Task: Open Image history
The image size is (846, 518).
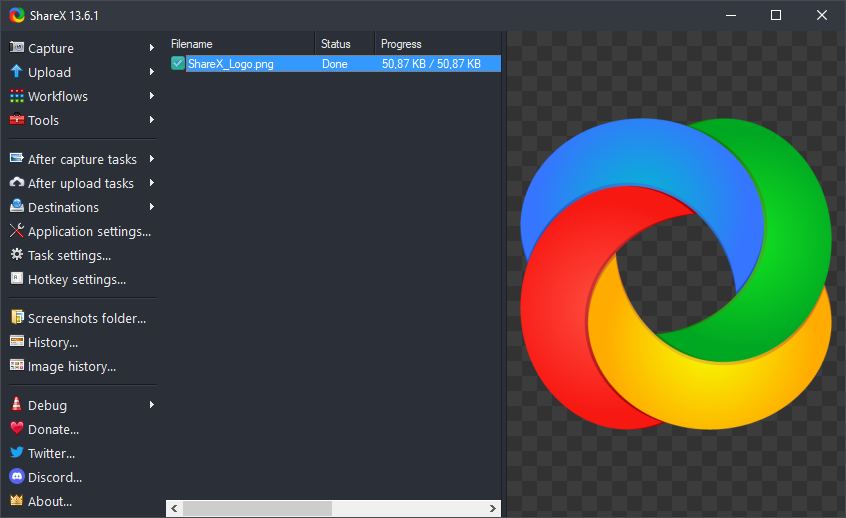Action: [x=71, y=366]
